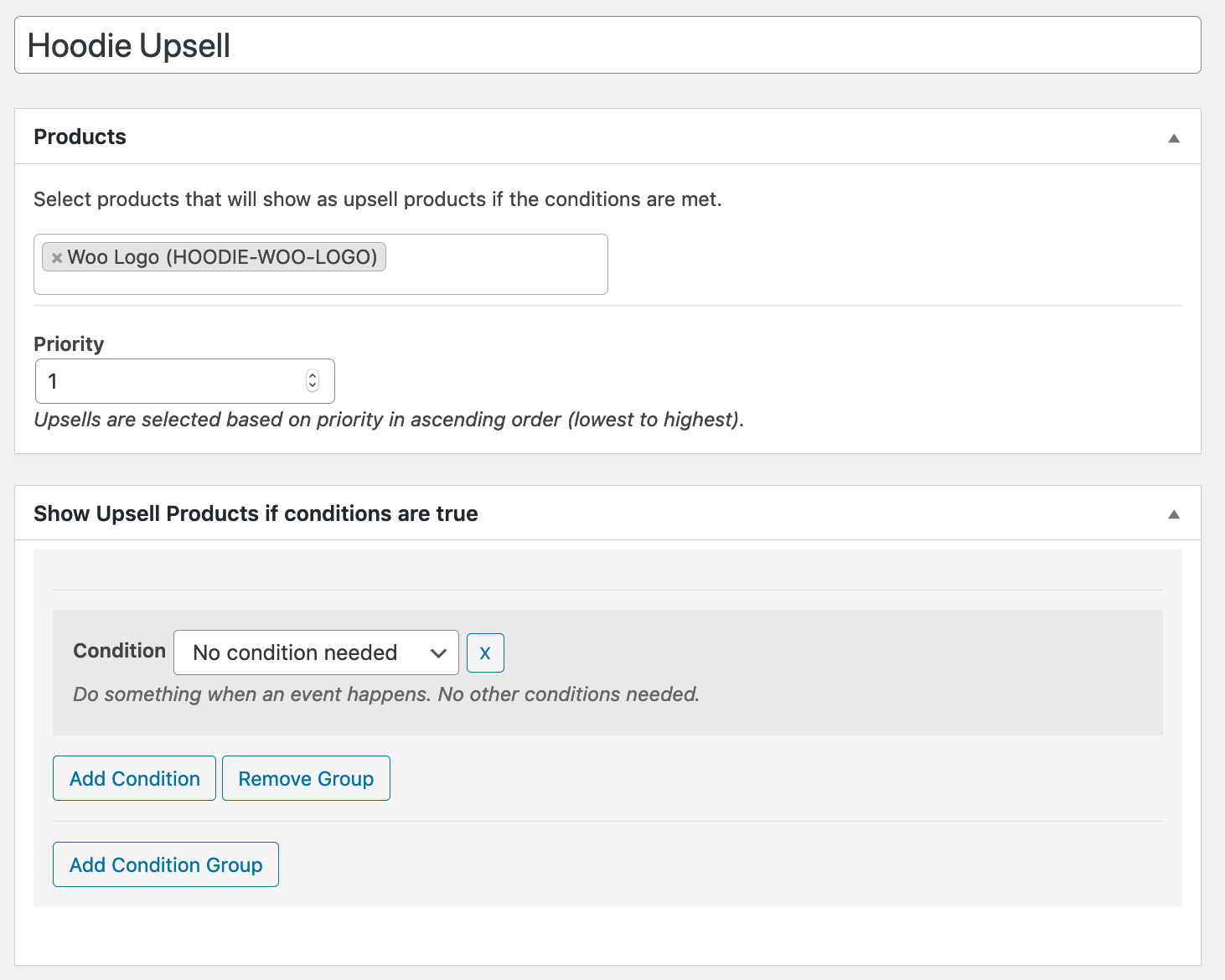Click Add Condition Group
1225x980 pixels.
point(165,864)
